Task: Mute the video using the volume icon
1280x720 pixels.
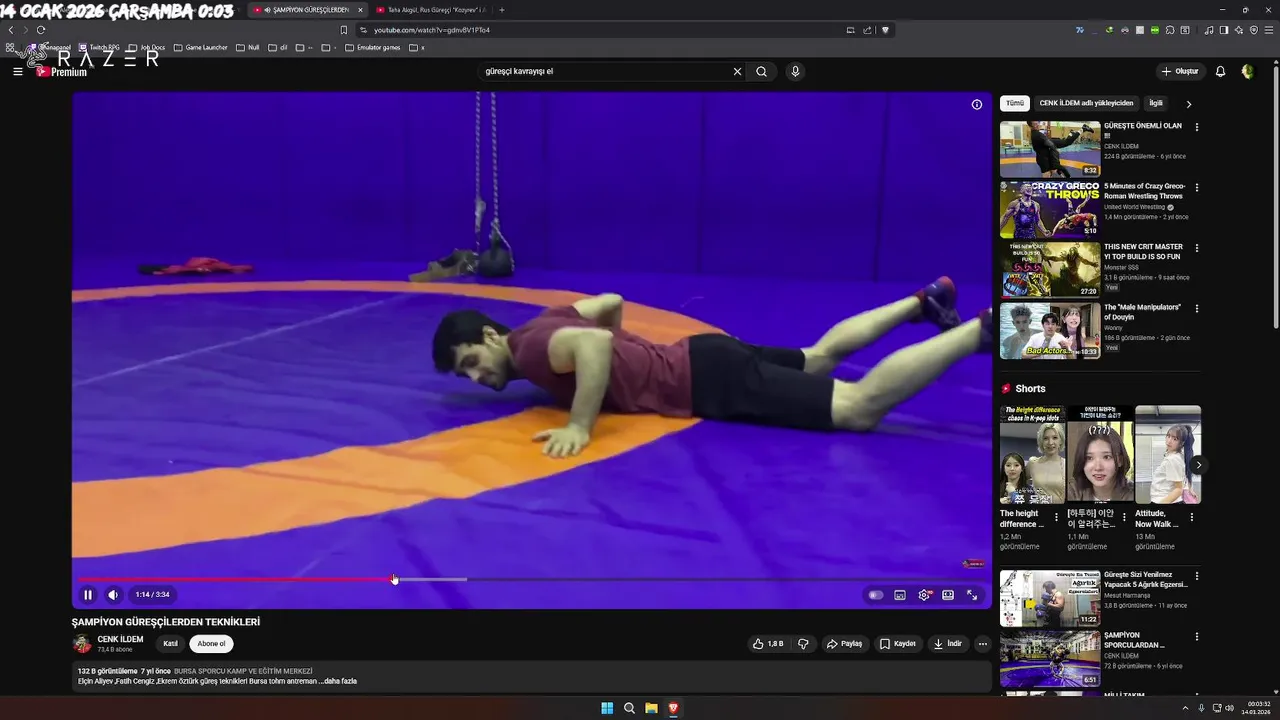Action: coord(113,595)
